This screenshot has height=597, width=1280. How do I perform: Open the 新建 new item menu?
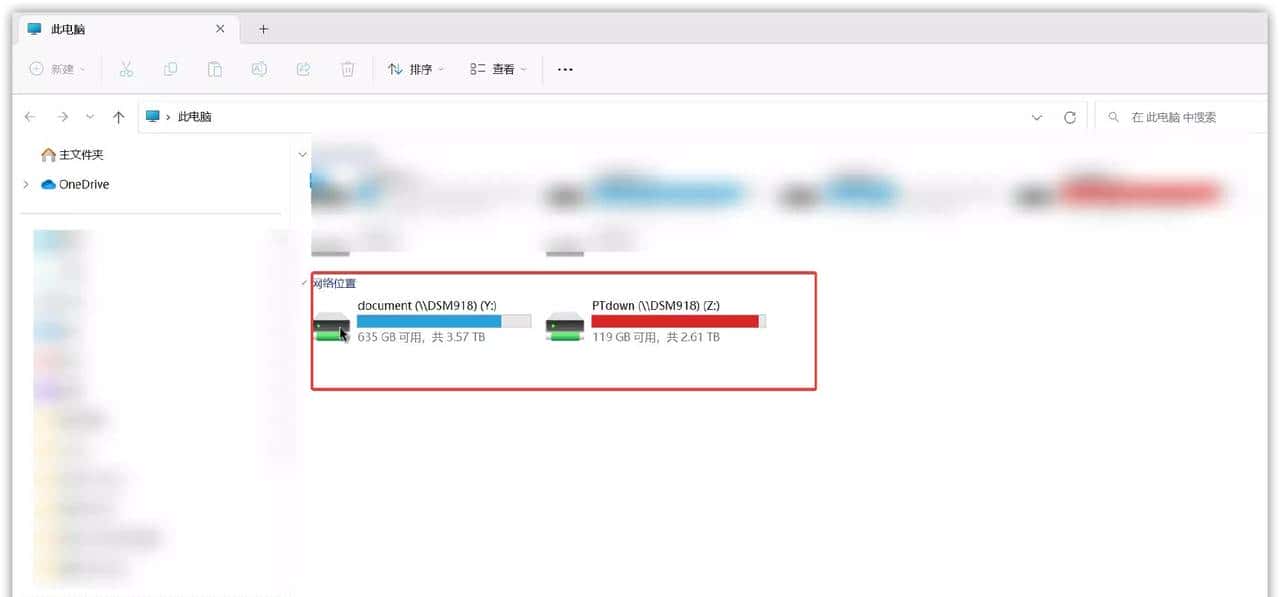point(57,69)
